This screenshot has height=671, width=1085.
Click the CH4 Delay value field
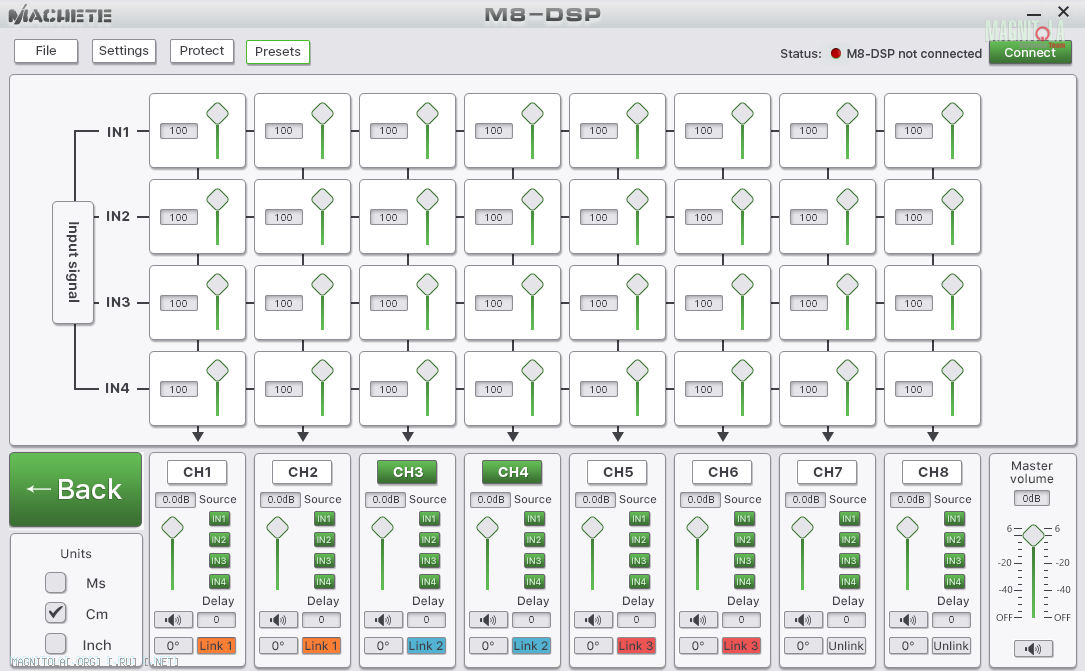pyautogui.click(x=531, y=620)
